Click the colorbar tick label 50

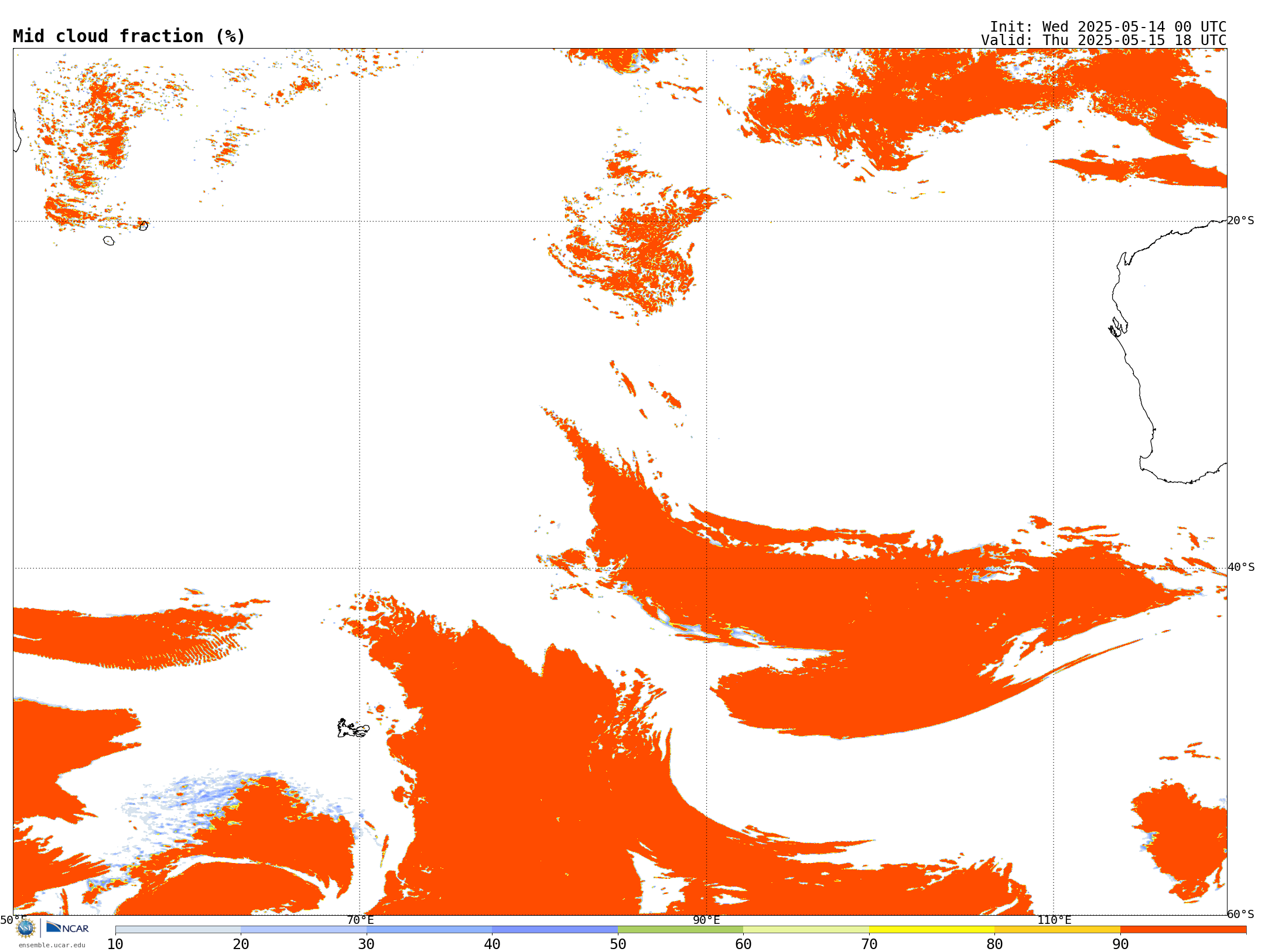(618, 944)
